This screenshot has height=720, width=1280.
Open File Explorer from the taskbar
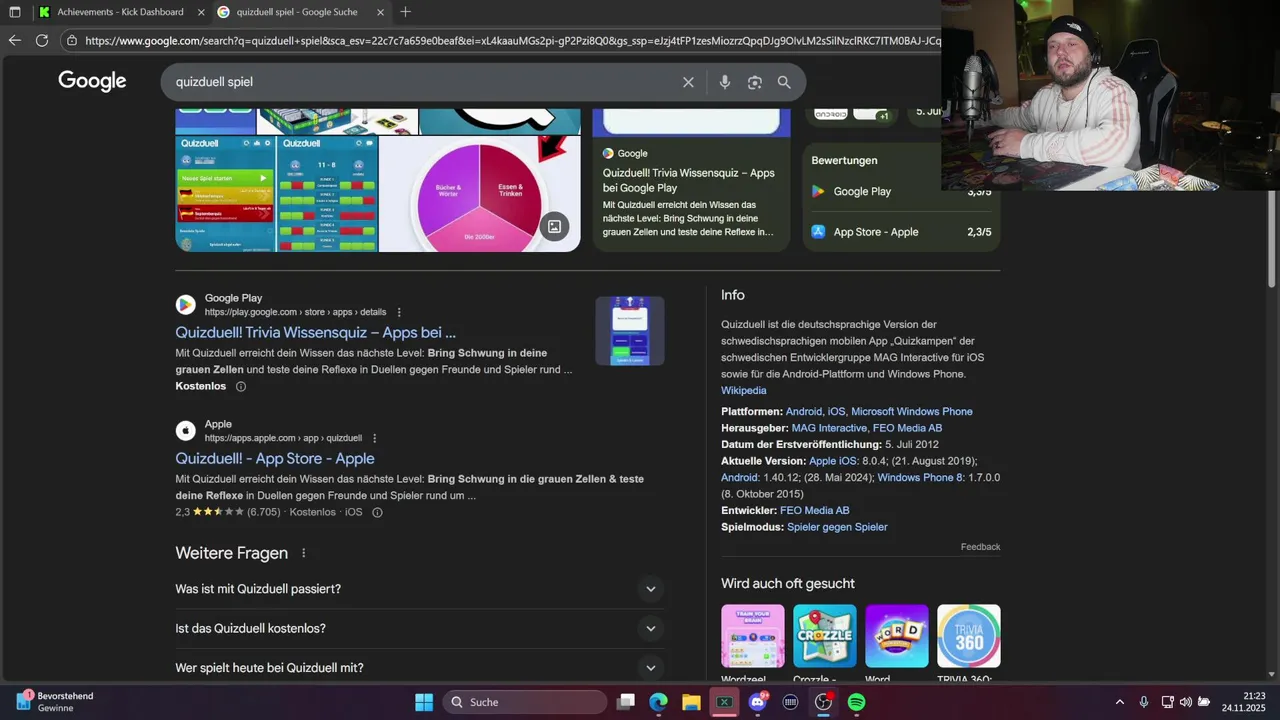click(691, 702)
